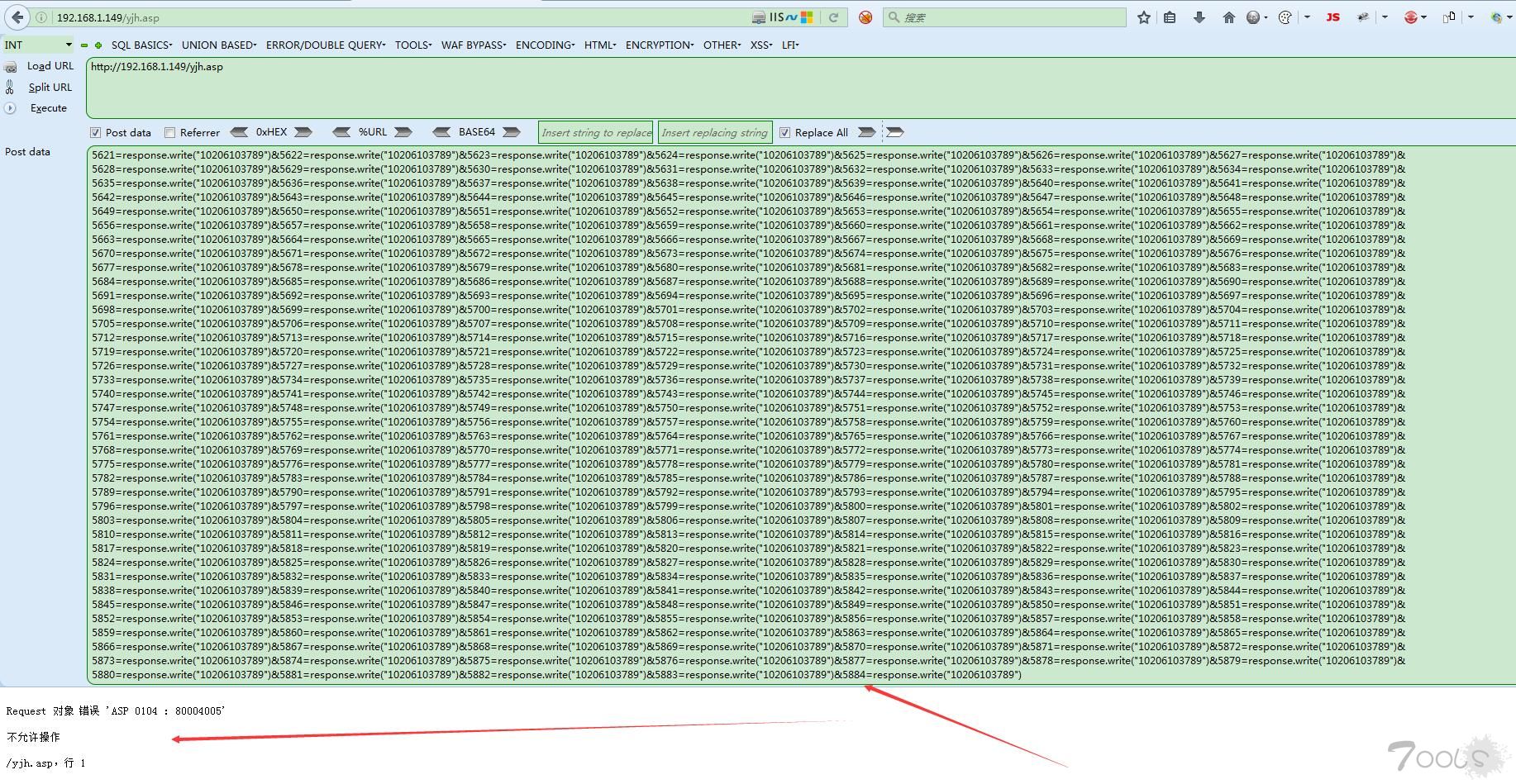Open gray globe icon dropdown arrow

point(1266,17)
